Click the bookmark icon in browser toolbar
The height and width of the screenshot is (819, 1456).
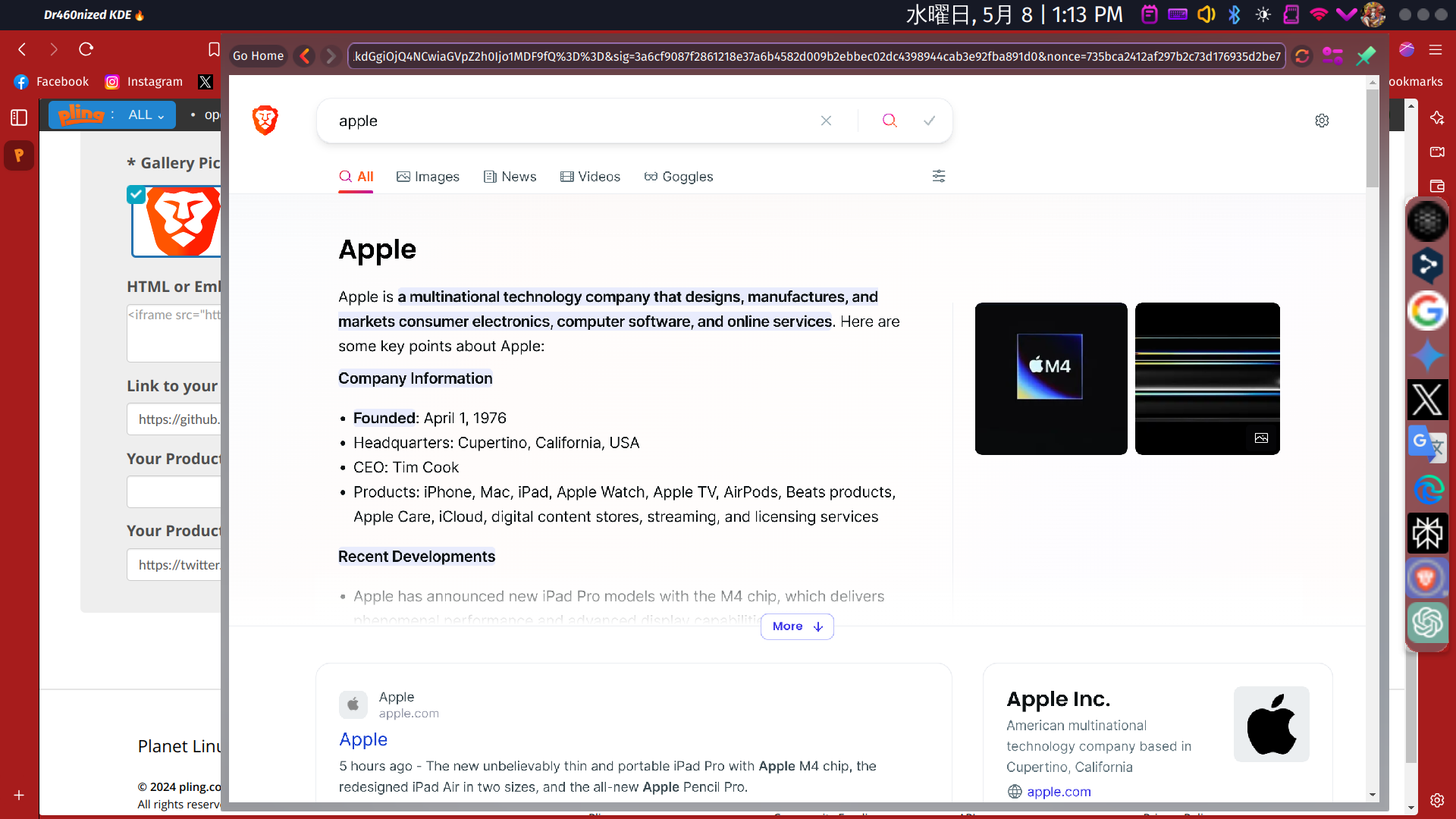pyautogui.click(x=214, y=49)
